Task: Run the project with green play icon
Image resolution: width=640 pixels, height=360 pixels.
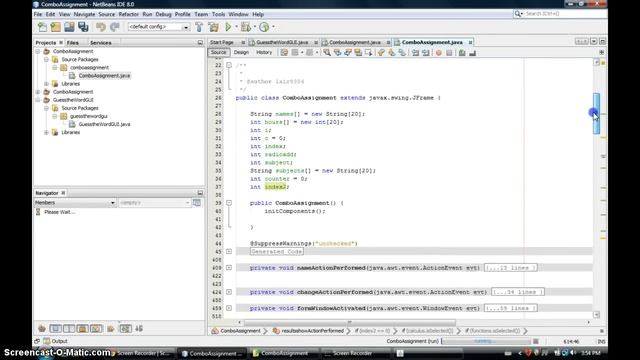Action: pyautogui.click(x=228, y=27)
